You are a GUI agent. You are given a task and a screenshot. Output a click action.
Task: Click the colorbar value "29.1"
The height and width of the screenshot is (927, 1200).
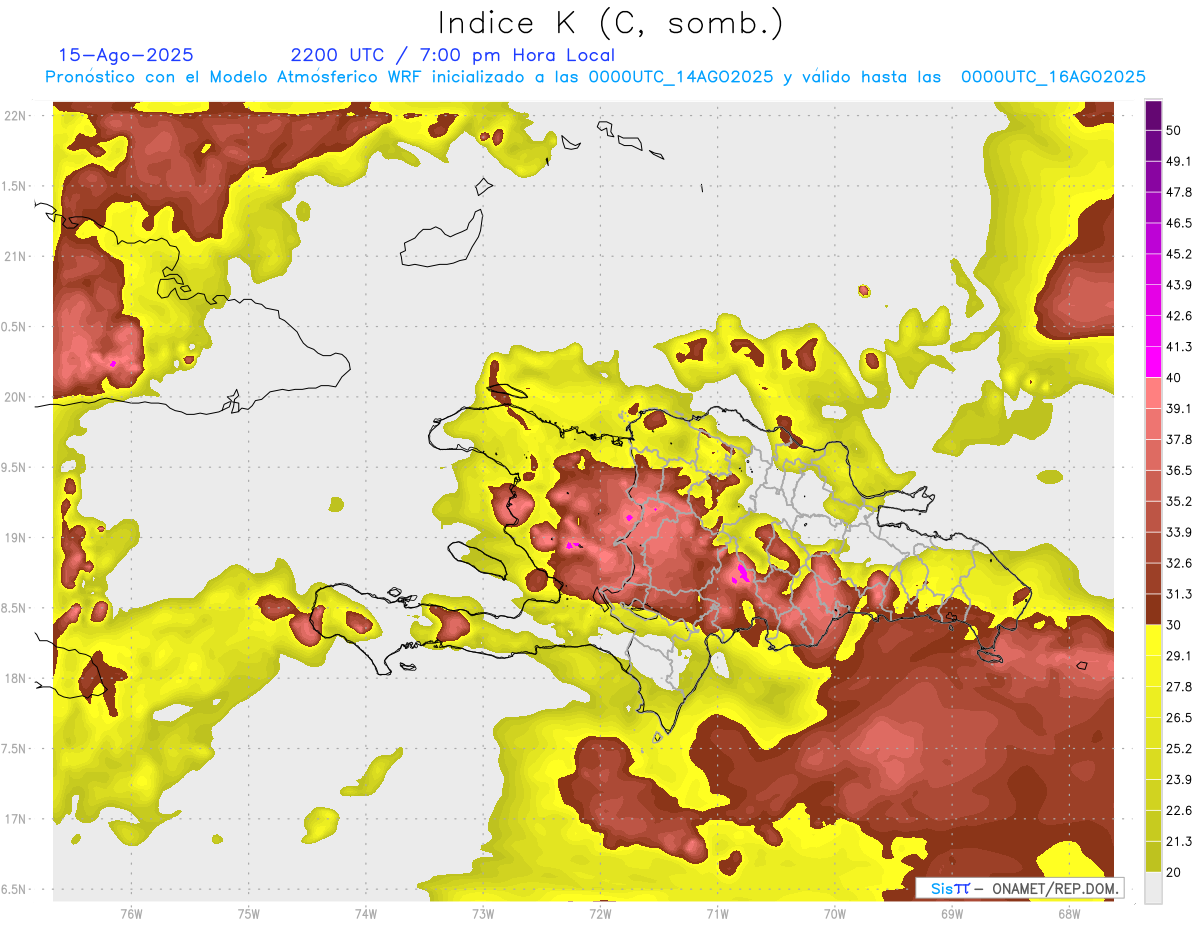pyautogui.click(x=1179, y=656)
